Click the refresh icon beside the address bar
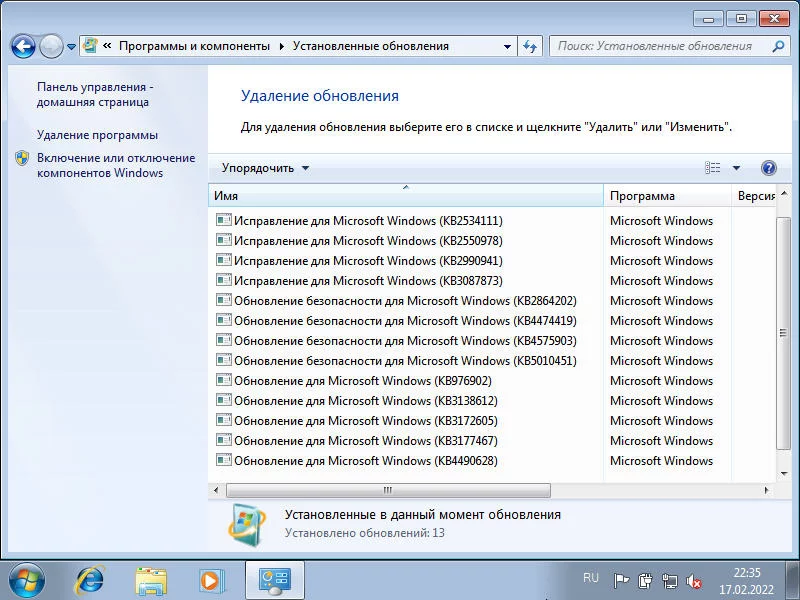The width and height of the screenshot is (800, 600). (x=530, y=46)
